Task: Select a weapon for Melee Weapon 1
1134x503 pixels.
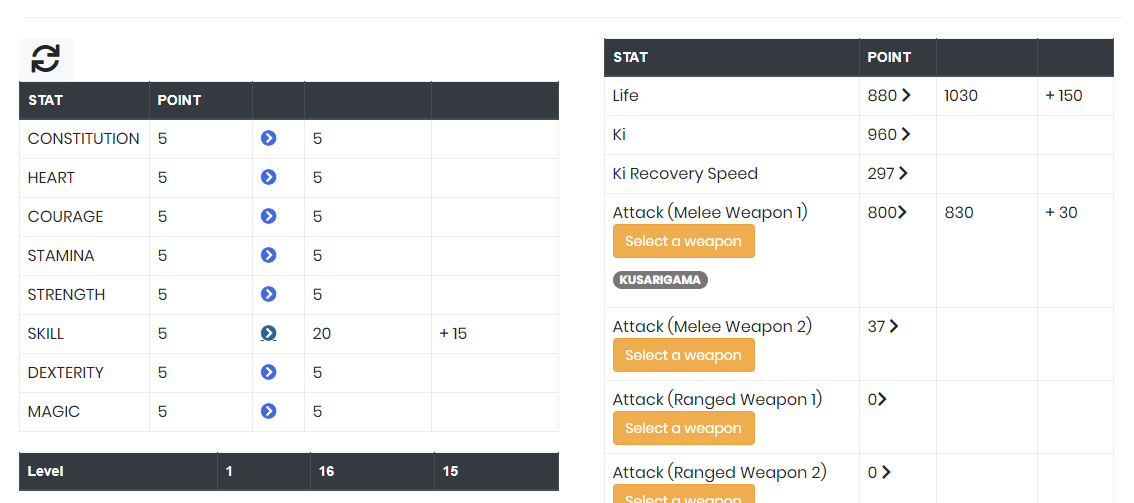Action: tap(683, 241)
